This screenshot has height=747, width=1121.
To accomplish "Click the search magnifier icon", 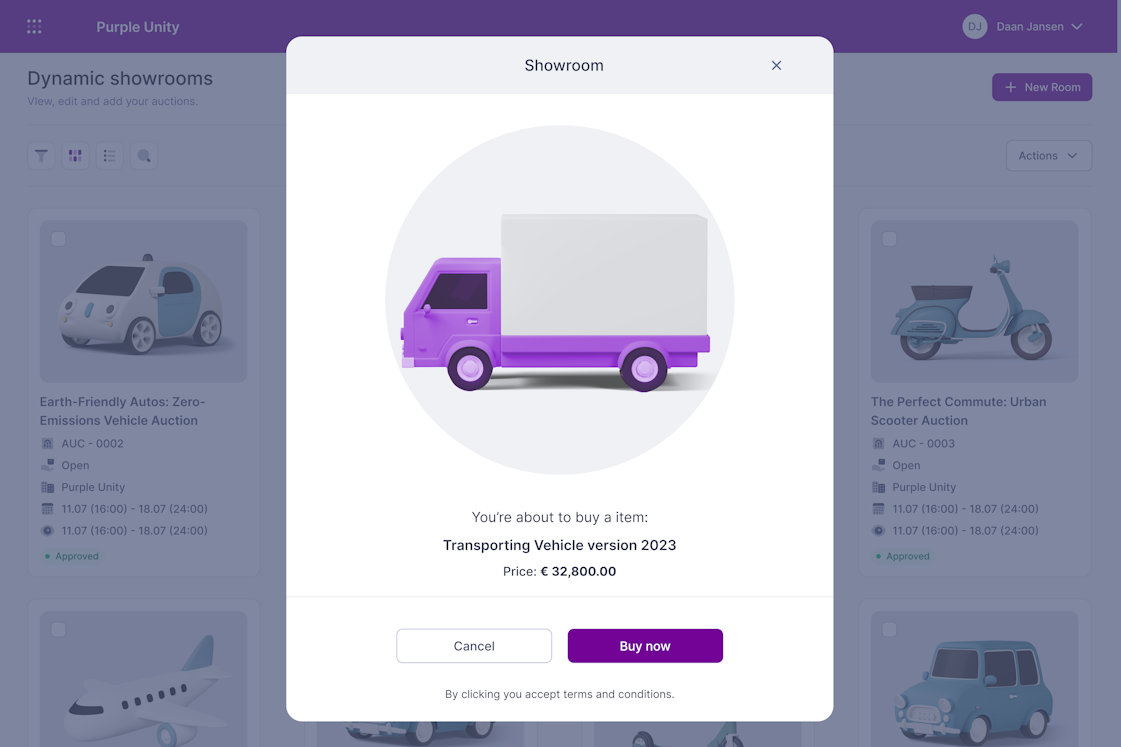I will point(144,155).
